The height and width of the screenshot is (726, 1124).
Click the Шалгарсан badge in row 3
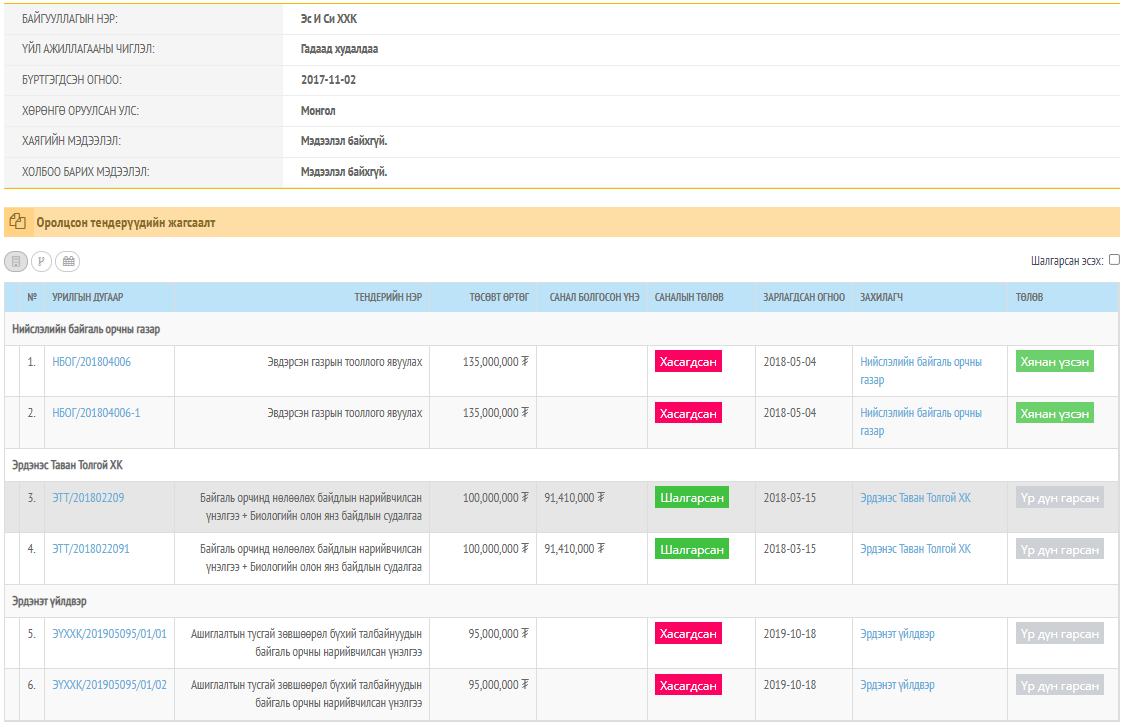pos(692,498)
